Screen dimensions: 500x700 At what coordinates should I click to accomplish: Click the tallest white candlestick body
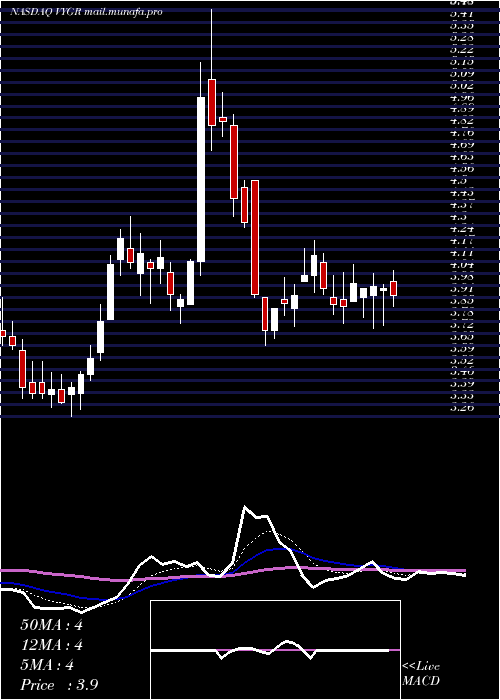tap(201, 179)
